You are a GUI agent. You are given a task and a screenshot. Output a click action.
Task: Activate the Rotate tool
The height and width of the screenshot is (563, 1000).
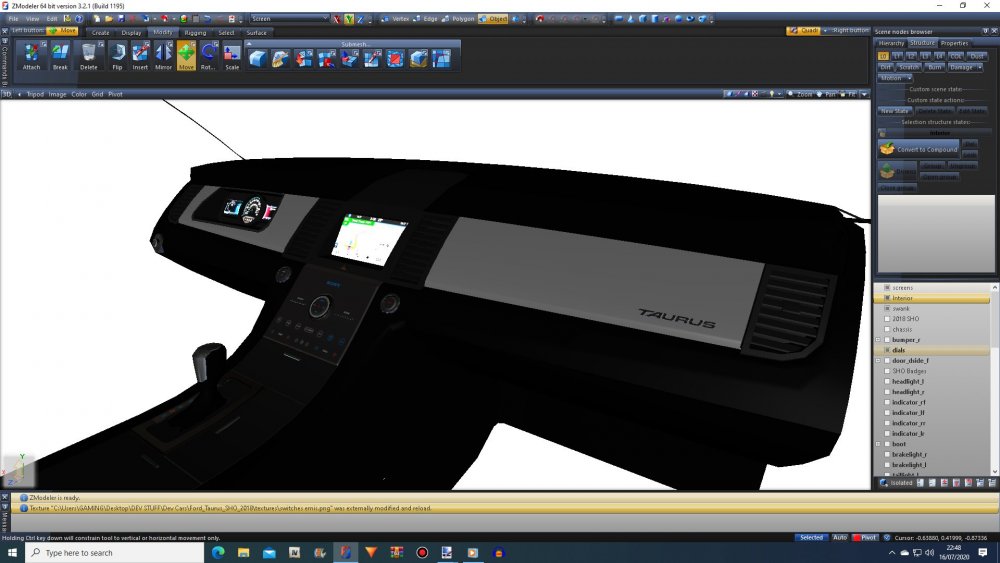point(208,56)
